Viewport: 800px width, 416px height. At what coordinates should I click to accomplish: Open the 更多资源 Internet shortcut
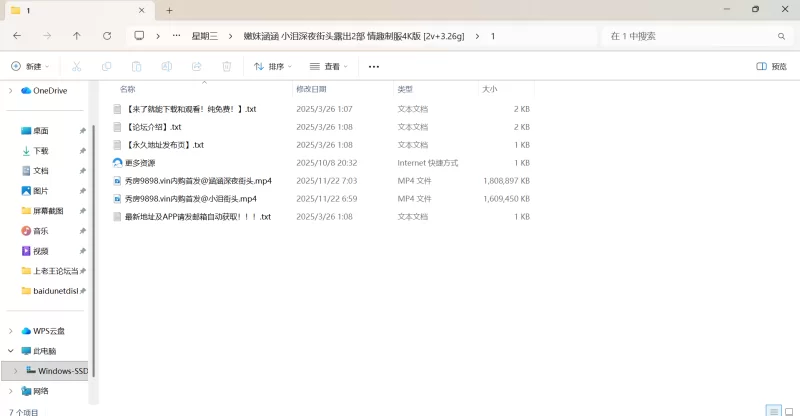pos(140,163)
